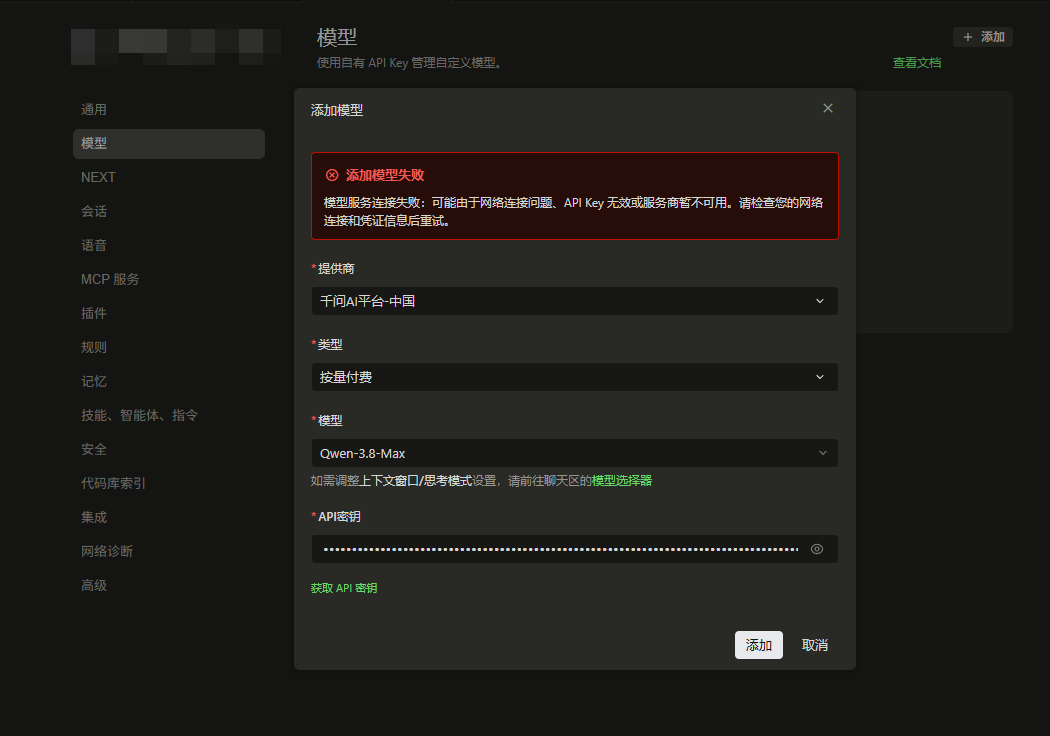Viewport: 1050px width, 736px height.
Task: Open the 获取 API 密钥 link
Action: [x=344, y=588]
